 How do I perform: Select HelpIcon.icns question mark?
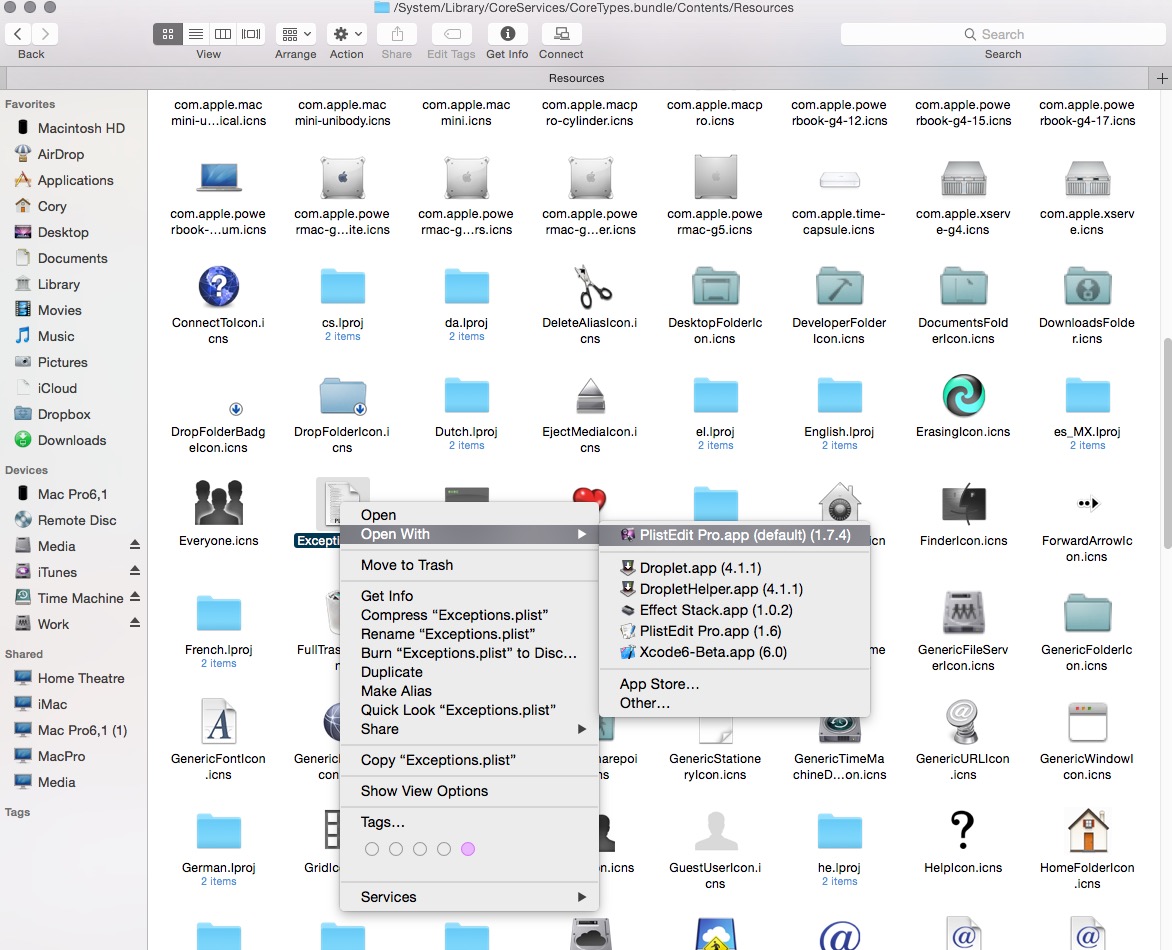coord(963,830)
